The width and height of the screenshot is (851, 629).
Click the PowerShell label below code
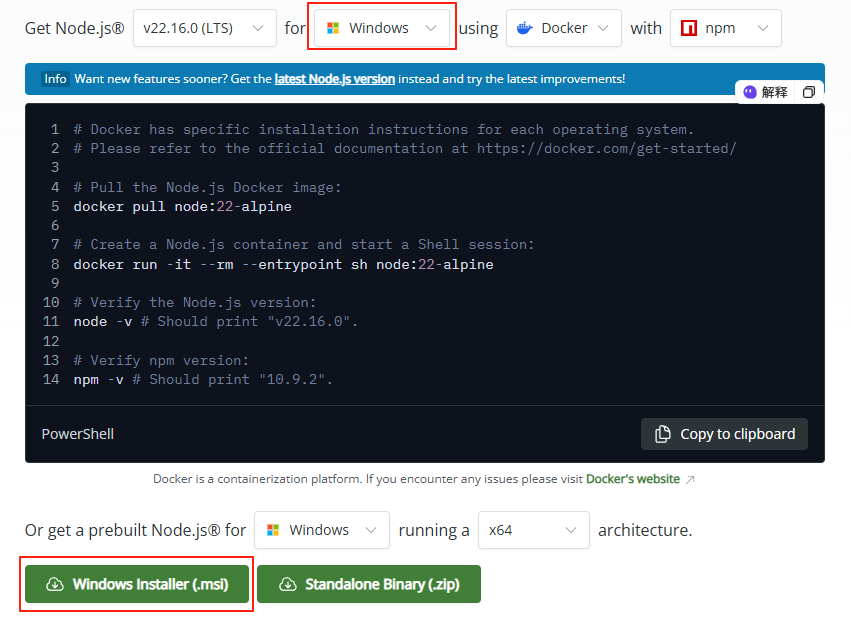[x=78, y=434]
